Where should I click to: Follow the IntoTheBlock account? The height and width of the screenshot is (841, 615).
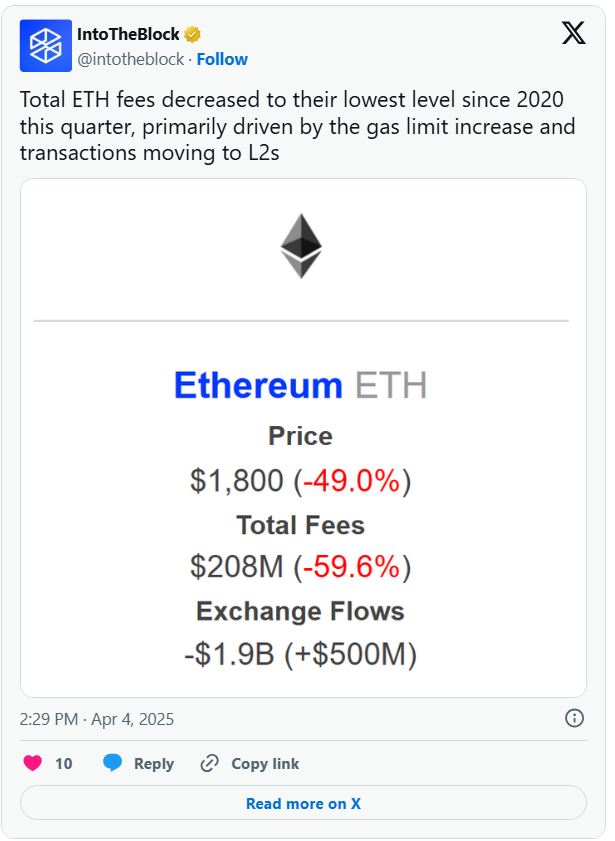click(x=222, y=59)
